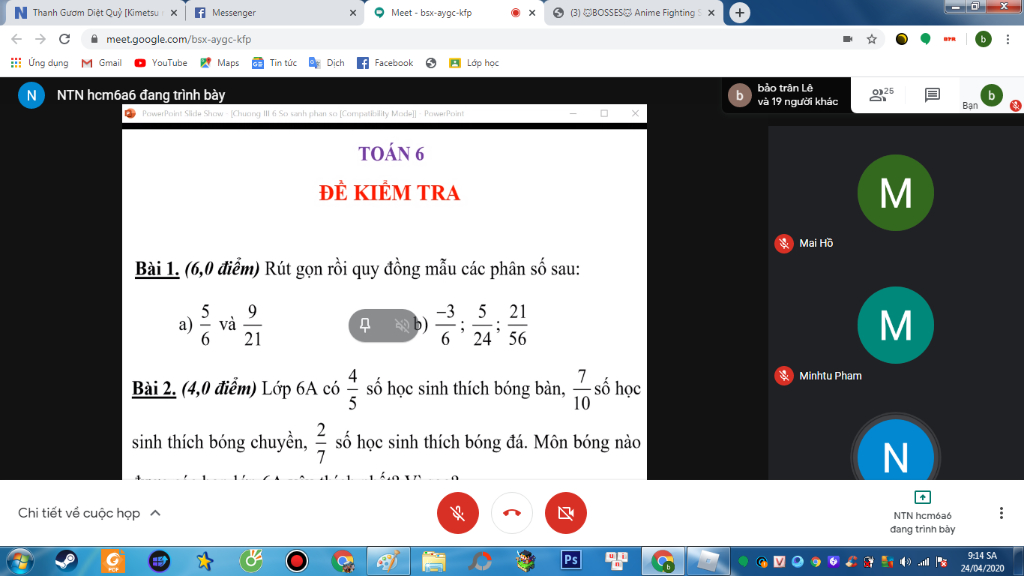Screen dimensions: 1024x576
Task: Click the muted mic icon next to Minhtu Pham
Action: (x=784, y=376)
